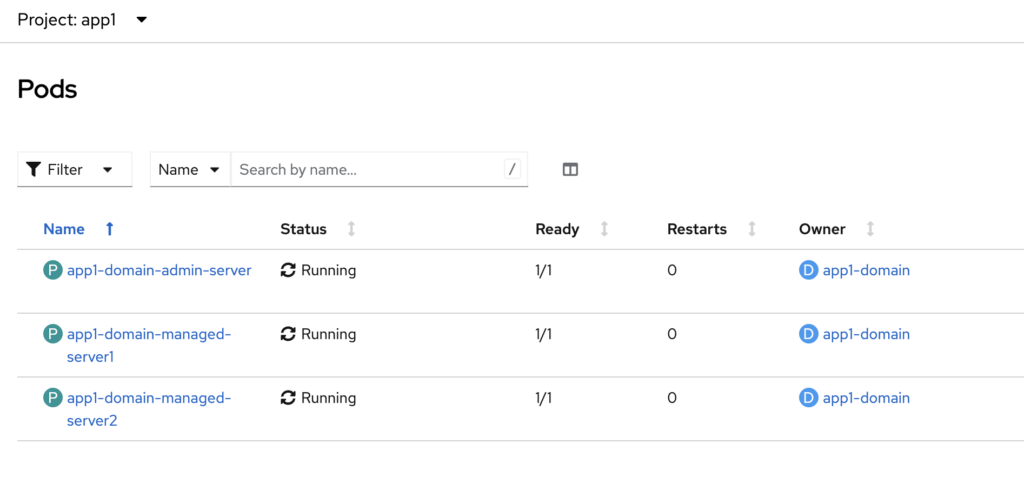The image size is (1024, 503).
Task: Open app1-domain owner link for managed-server2
Action: (866, 398)
